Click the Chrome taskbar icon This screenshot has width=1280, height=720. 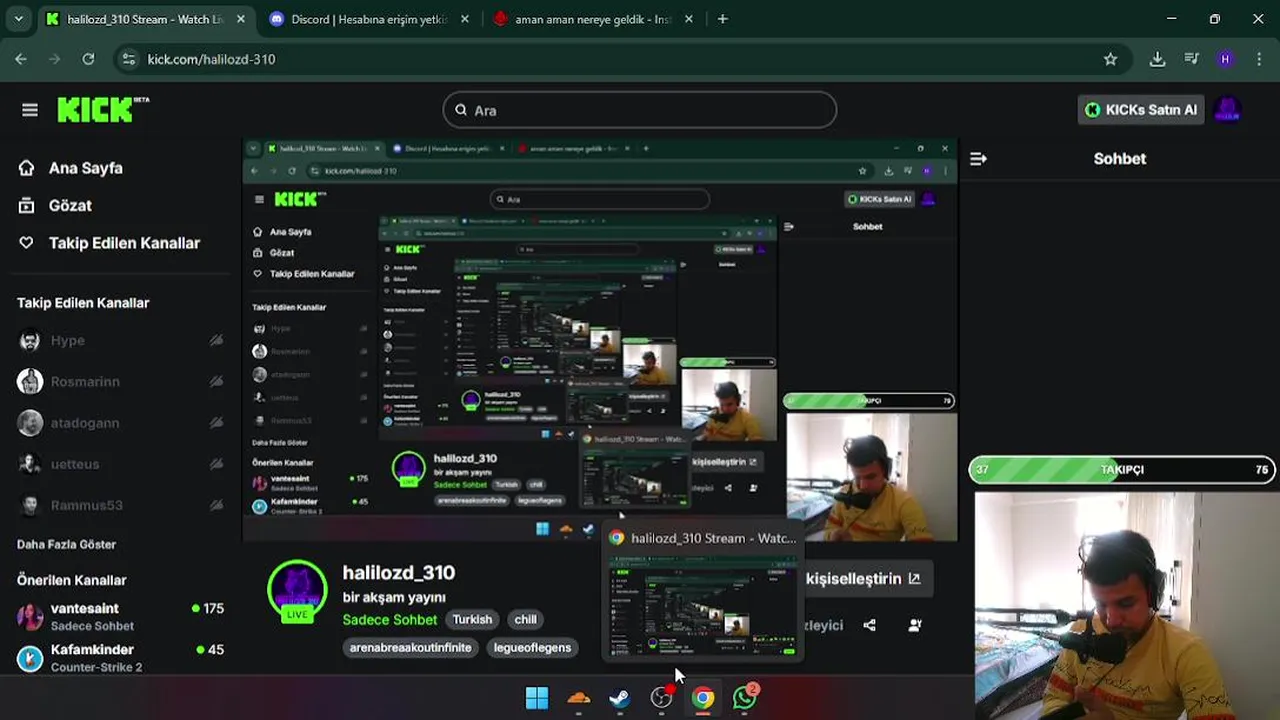(703, 698)
